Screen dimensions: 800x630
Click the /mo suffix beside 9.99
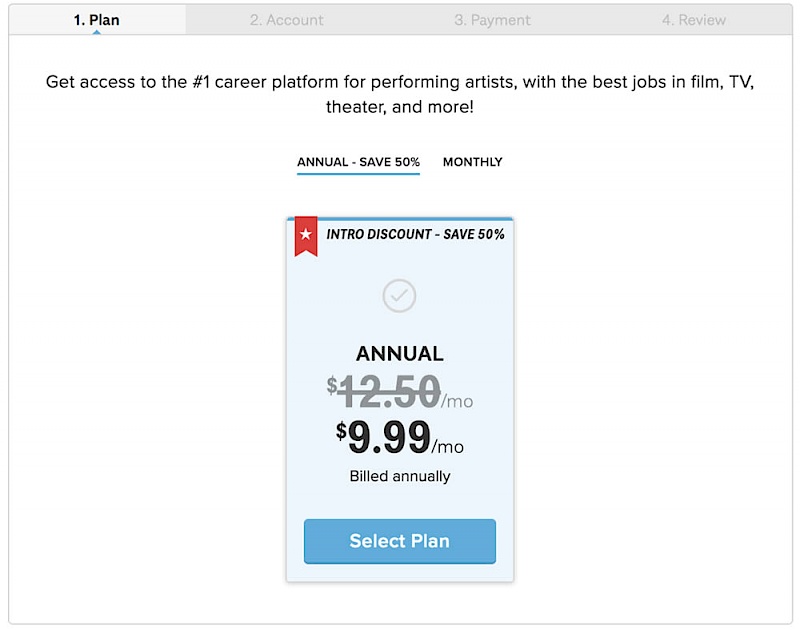point(448,447)
